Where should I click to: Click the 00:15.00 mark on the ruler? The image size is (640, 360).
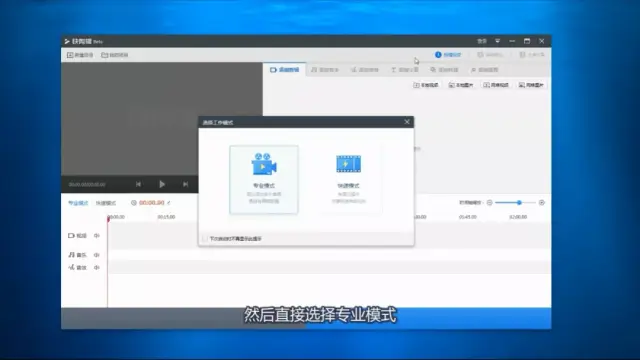166,217
